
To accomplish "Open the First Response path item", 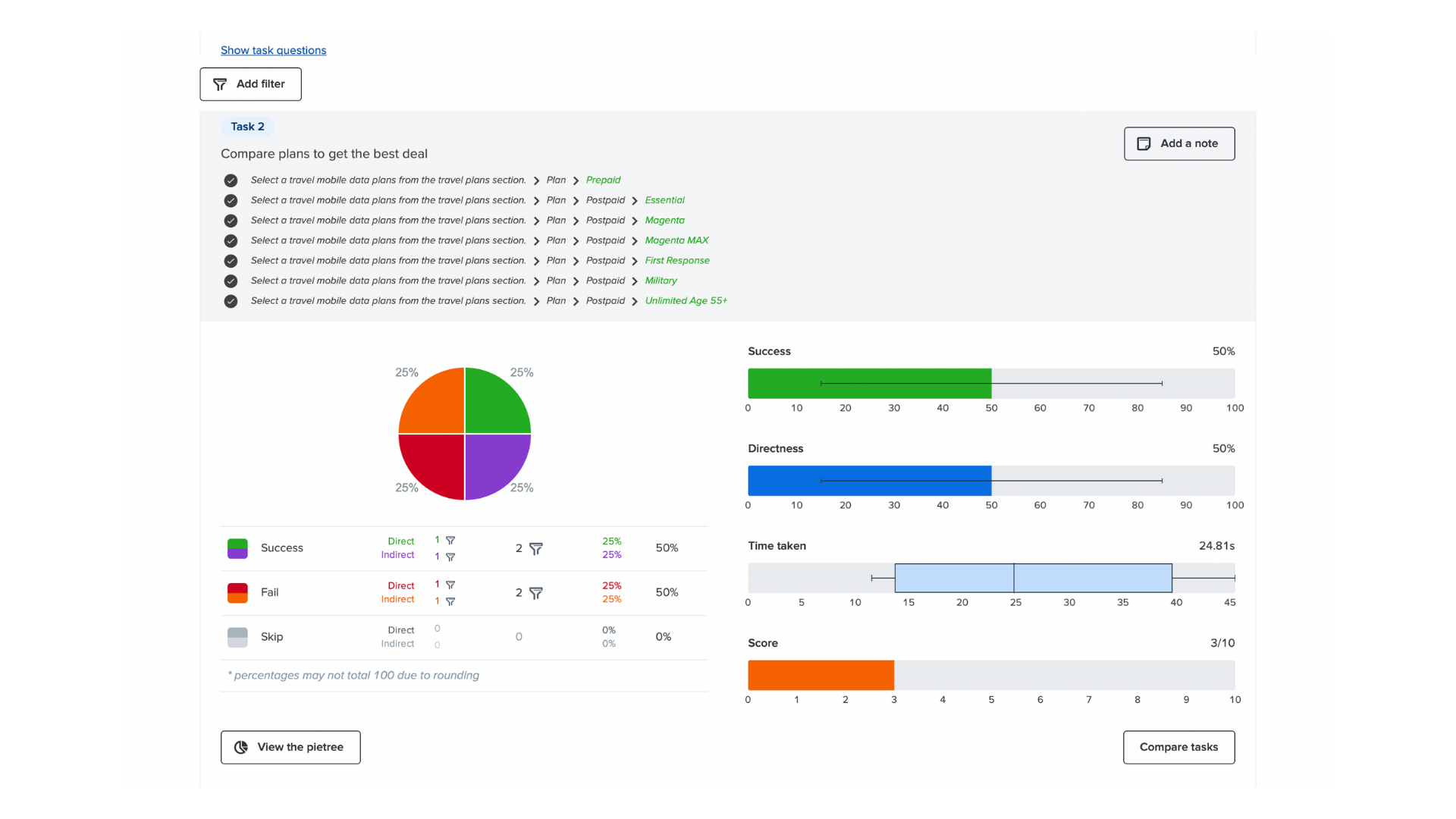I will (x=676, y=261).
